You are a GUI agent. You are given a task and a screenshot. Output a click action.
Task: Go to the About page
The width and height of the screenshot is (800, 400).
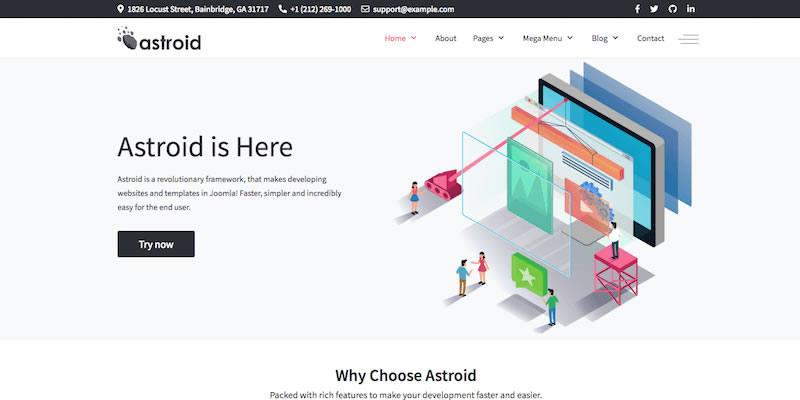(x=446, y=38)
